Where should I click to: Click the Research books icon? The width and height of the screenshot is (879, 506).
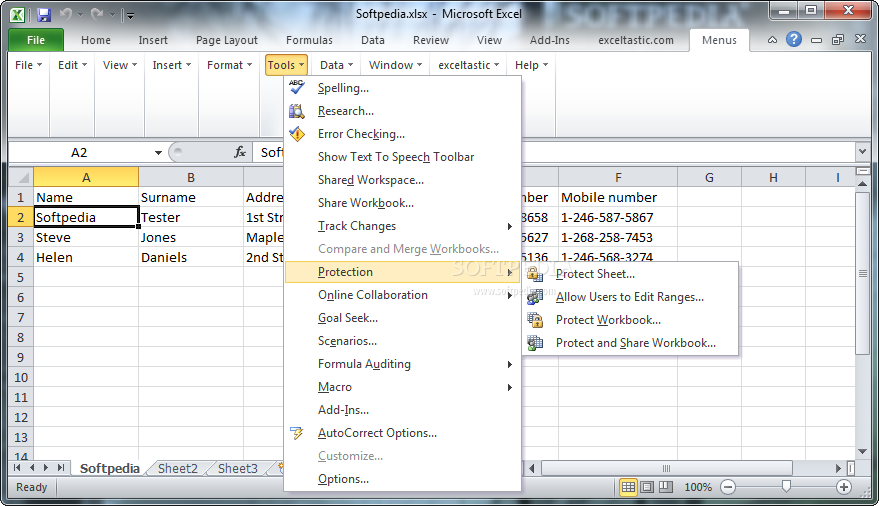coord(297,111)
